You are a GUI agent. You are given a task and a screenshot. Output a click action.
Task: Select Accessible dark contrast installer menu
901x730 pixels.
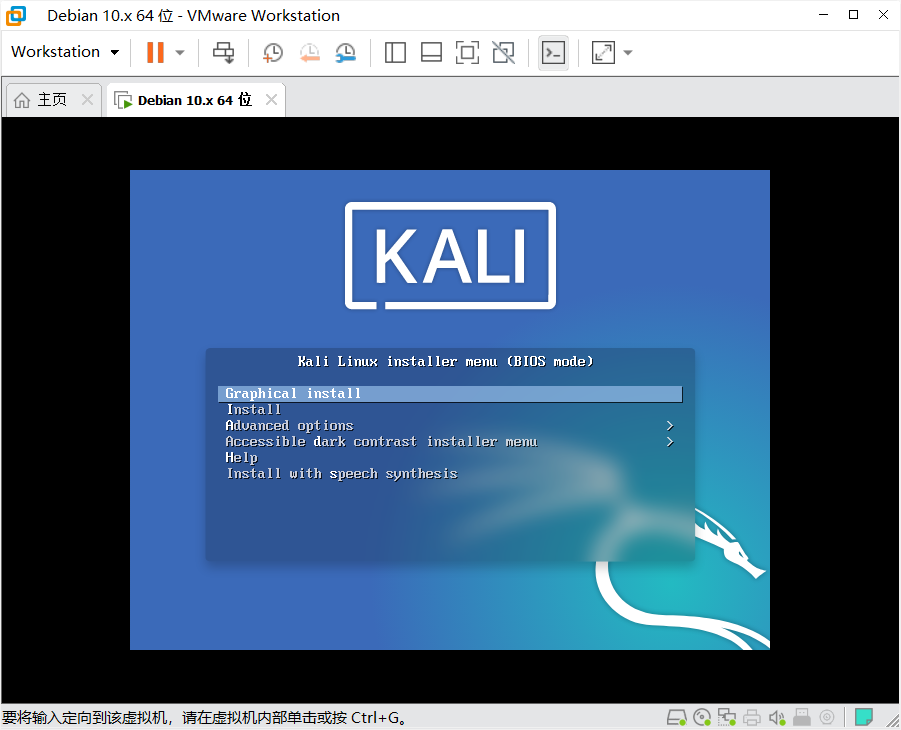[450, 442]
